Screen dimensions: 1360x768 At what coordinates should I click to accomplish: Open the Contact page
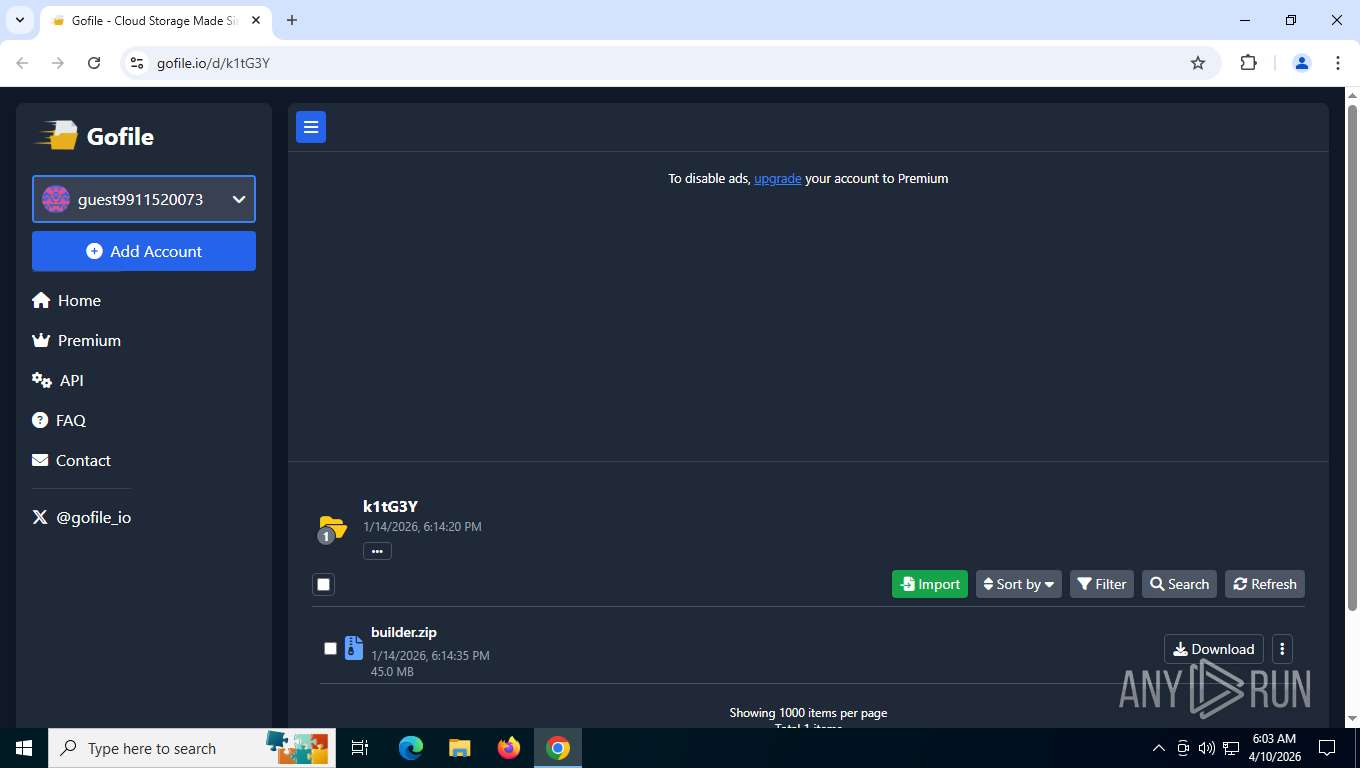(72, 460)
